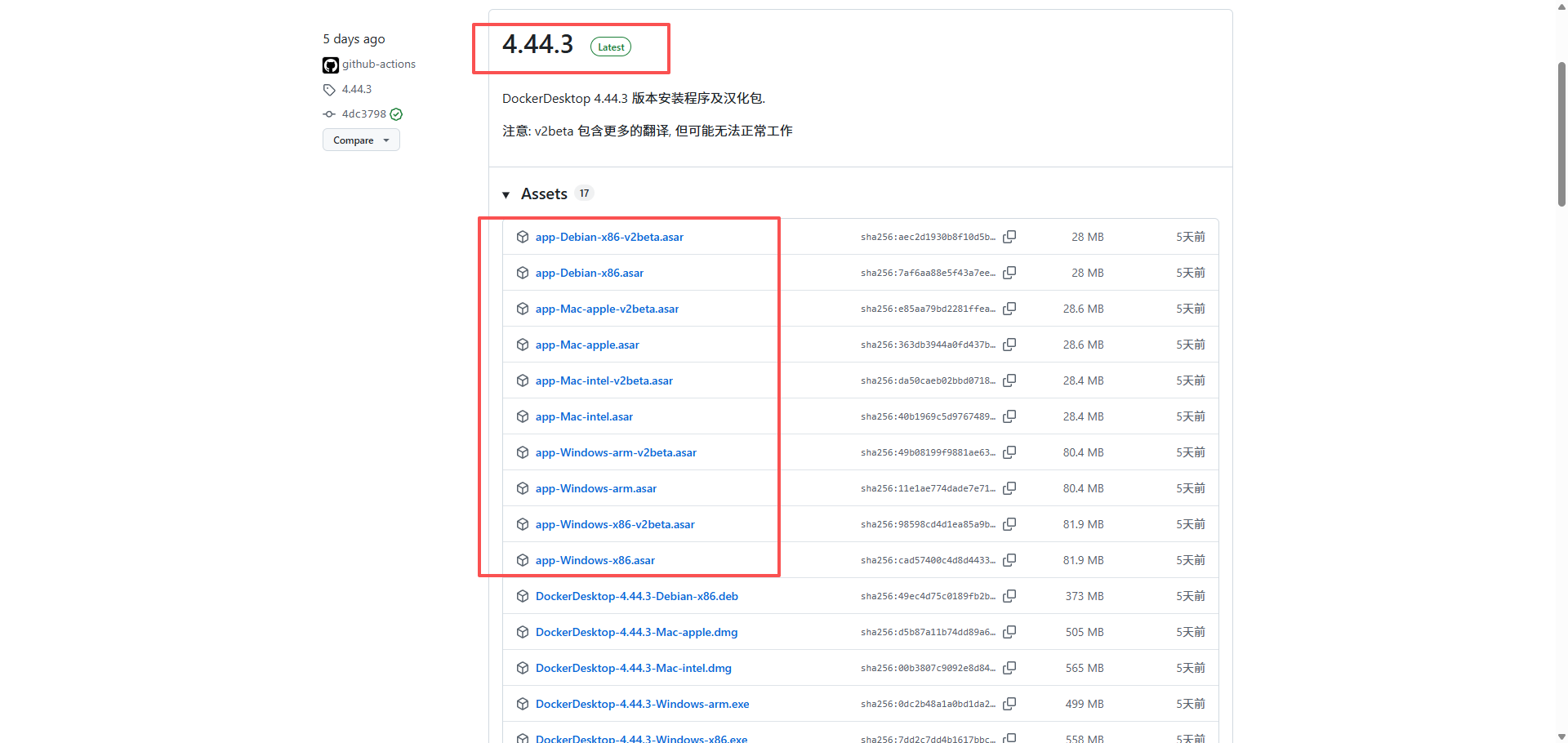Click the hash text sha256:aec2d1930b8f10d5b
This screenshot has width=1568, height=743.
coord(928,237)
